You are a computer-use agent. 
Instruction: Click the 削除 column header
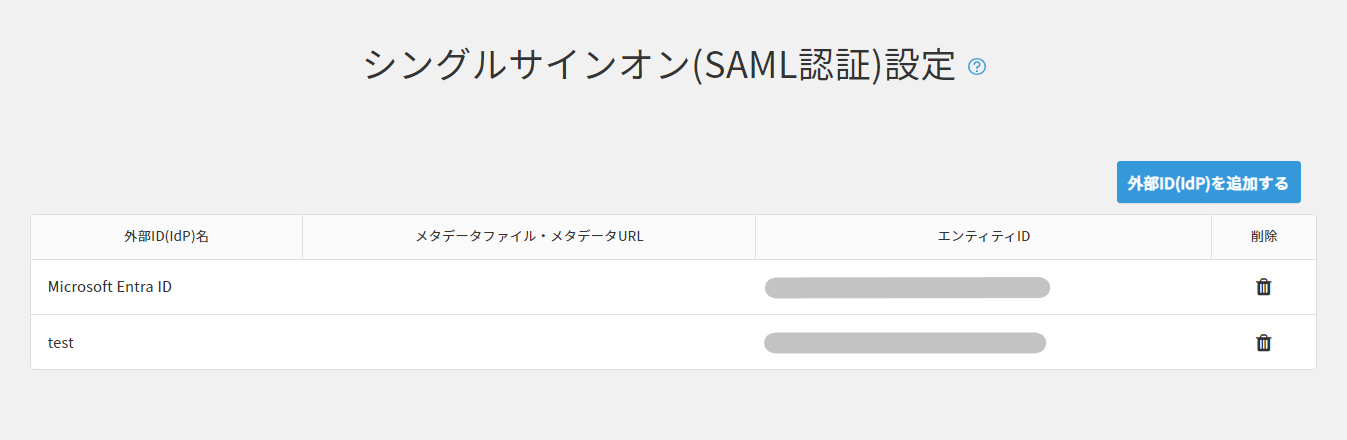point(1264,237)
